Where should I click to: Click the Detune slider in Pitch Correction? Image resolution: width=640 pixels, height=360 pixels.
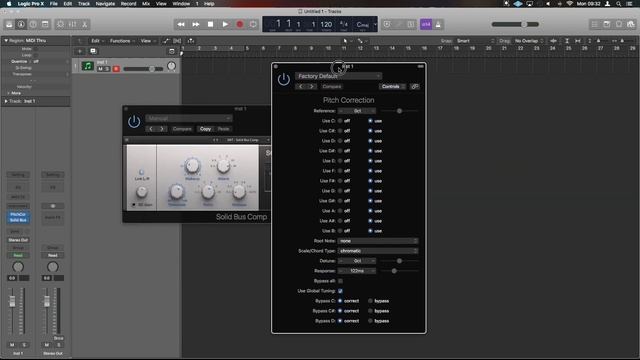(x=399, y=261)
